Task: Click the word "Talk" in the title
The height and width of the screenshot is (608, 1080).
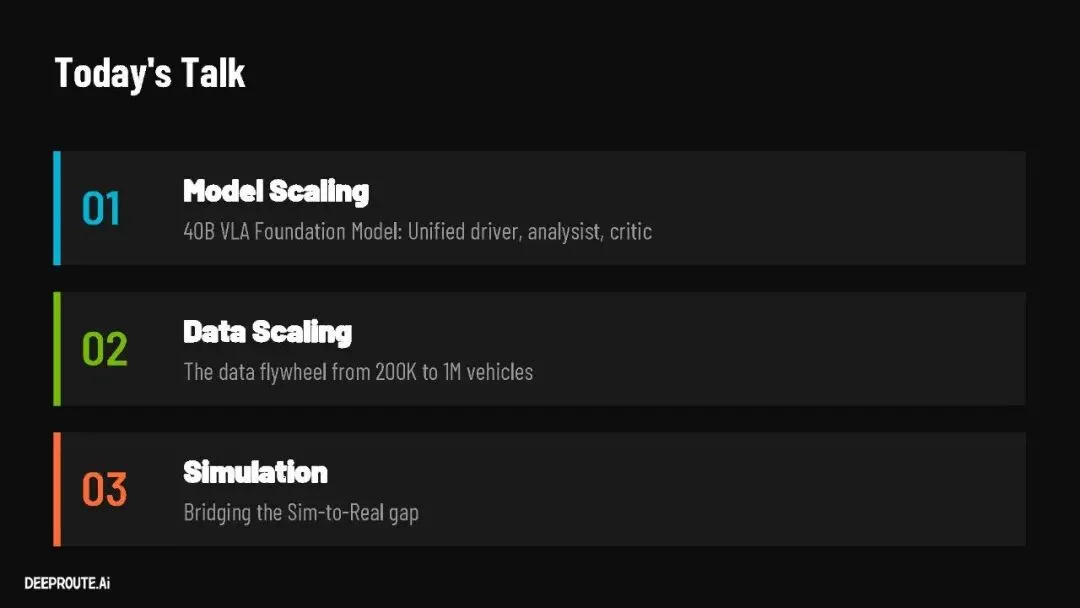Action: coord(213,74)
